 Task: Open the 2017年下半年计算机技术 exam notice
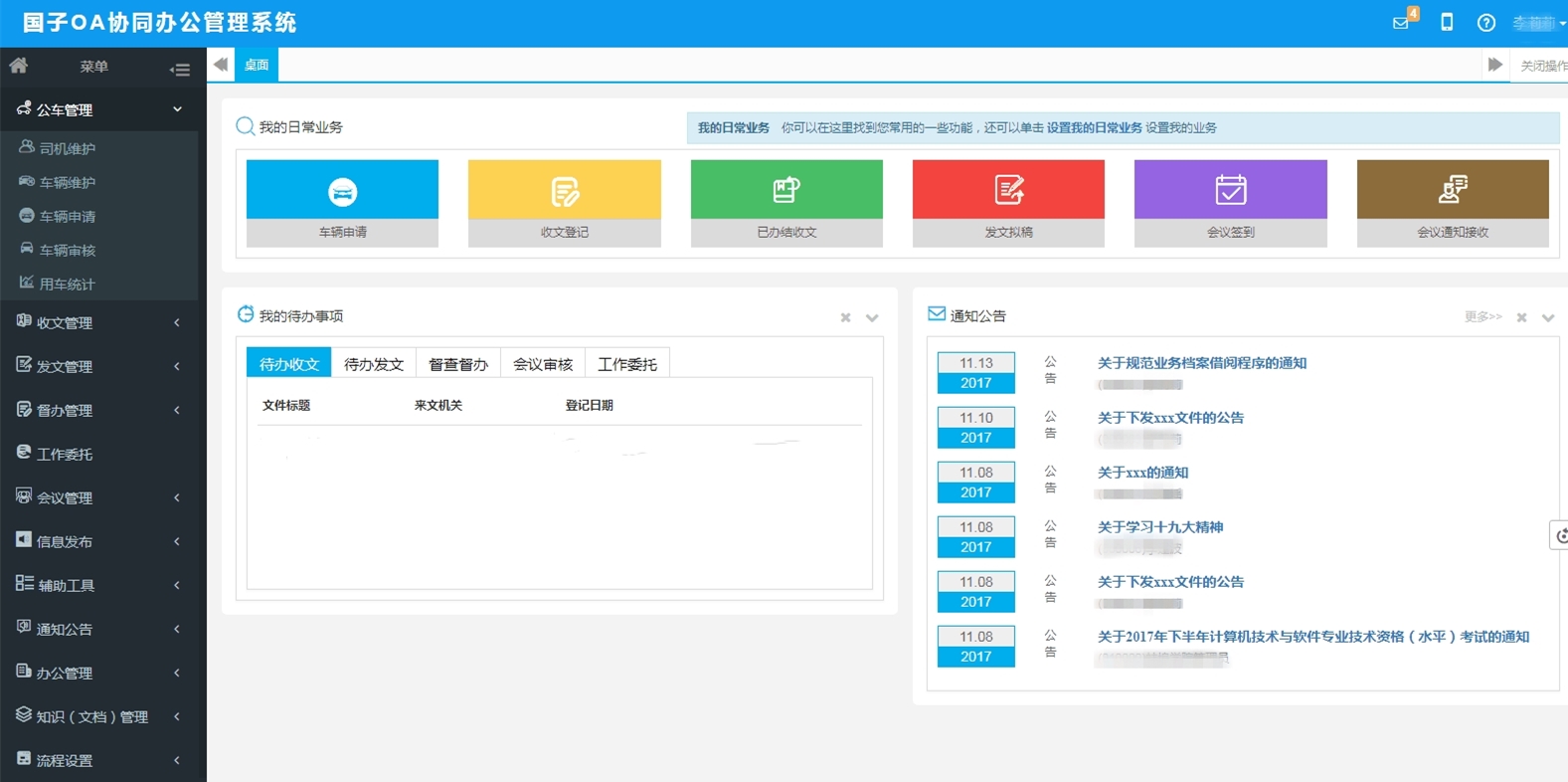tap(1313, 637)
